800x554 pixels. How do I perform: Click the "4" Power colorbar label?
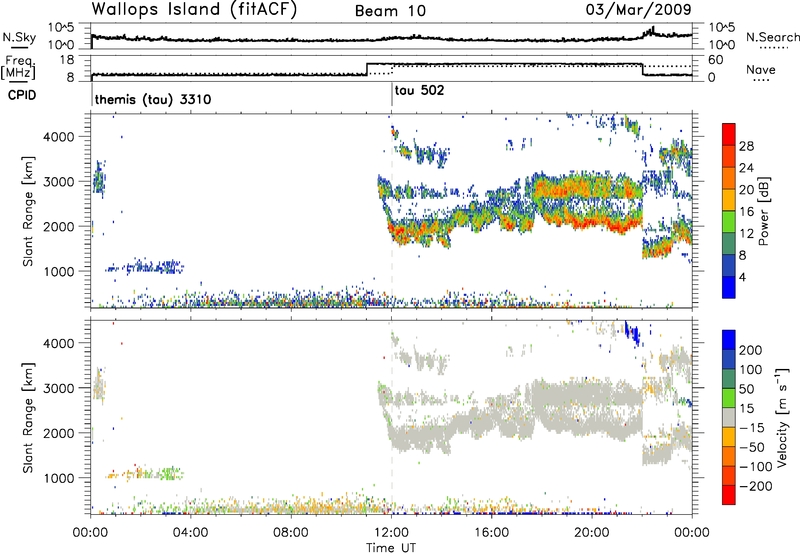point(743,278)
